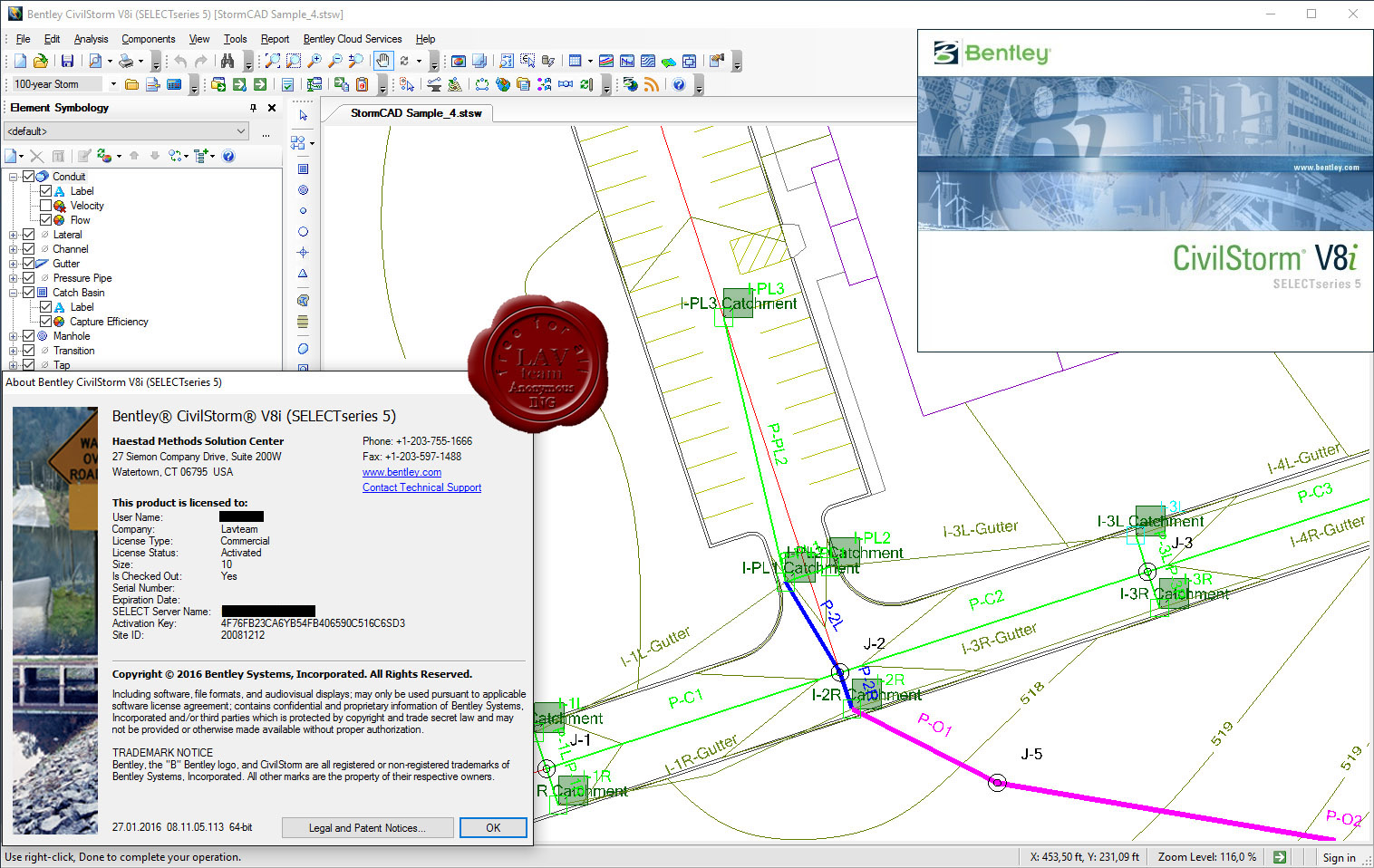Collapse the Conduit tree node
Image resolution: width=1374 pixels, height=868 pixels.
tap(14, 177)
